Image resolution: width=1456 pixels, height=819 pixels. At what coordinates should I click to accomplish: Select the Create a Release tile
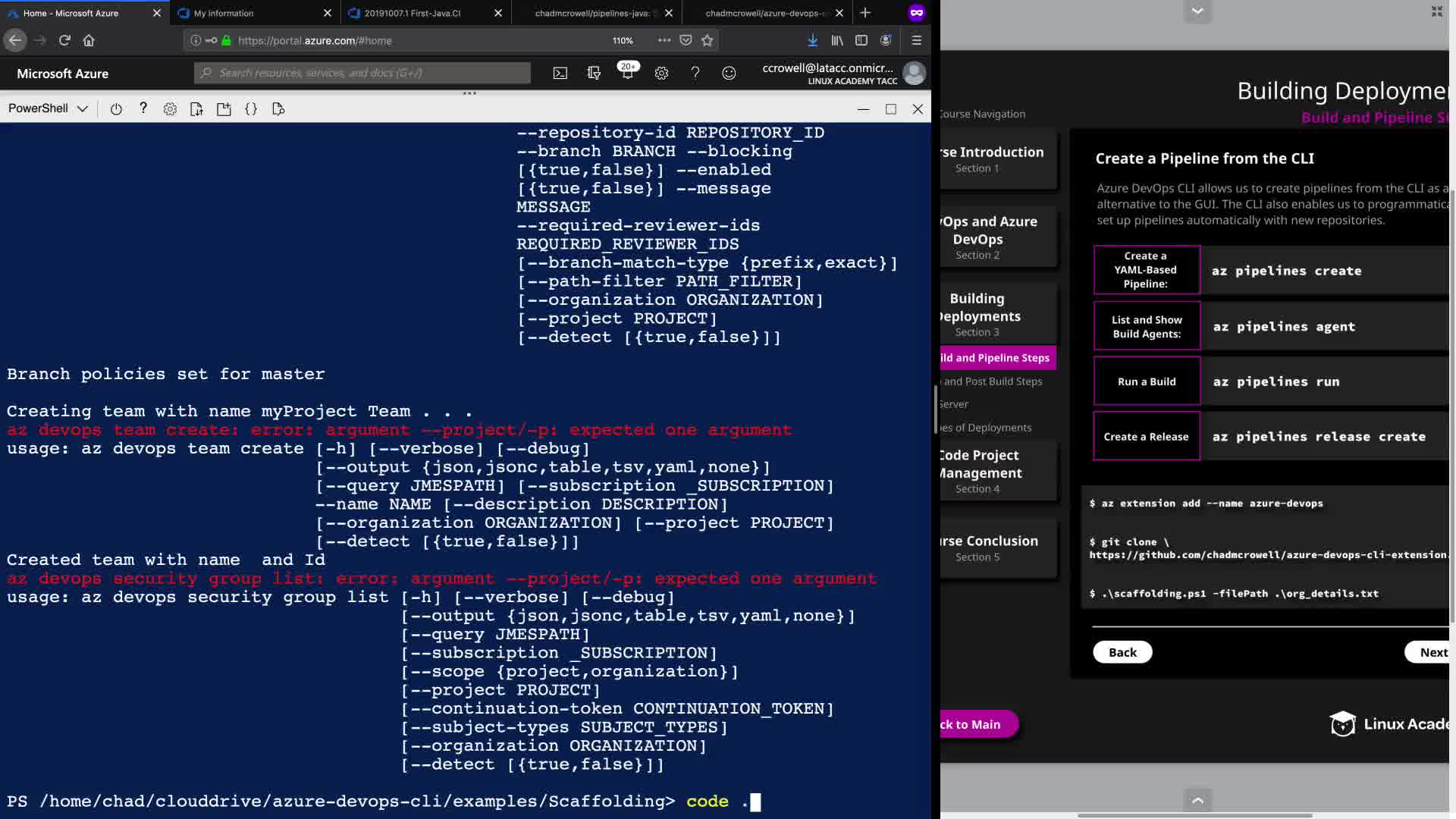[1146, 437]
